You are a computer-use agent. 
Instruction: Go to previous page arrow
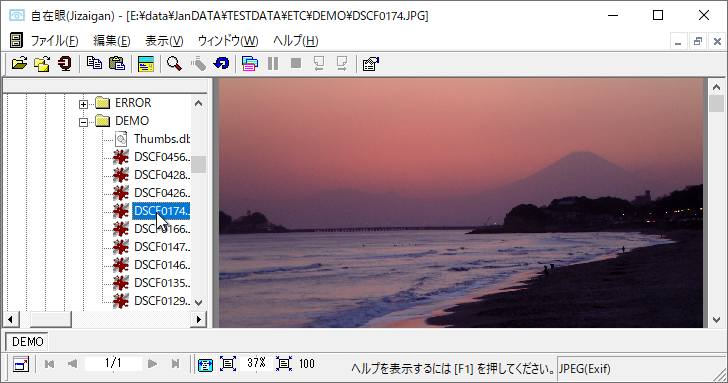[72, 364]
